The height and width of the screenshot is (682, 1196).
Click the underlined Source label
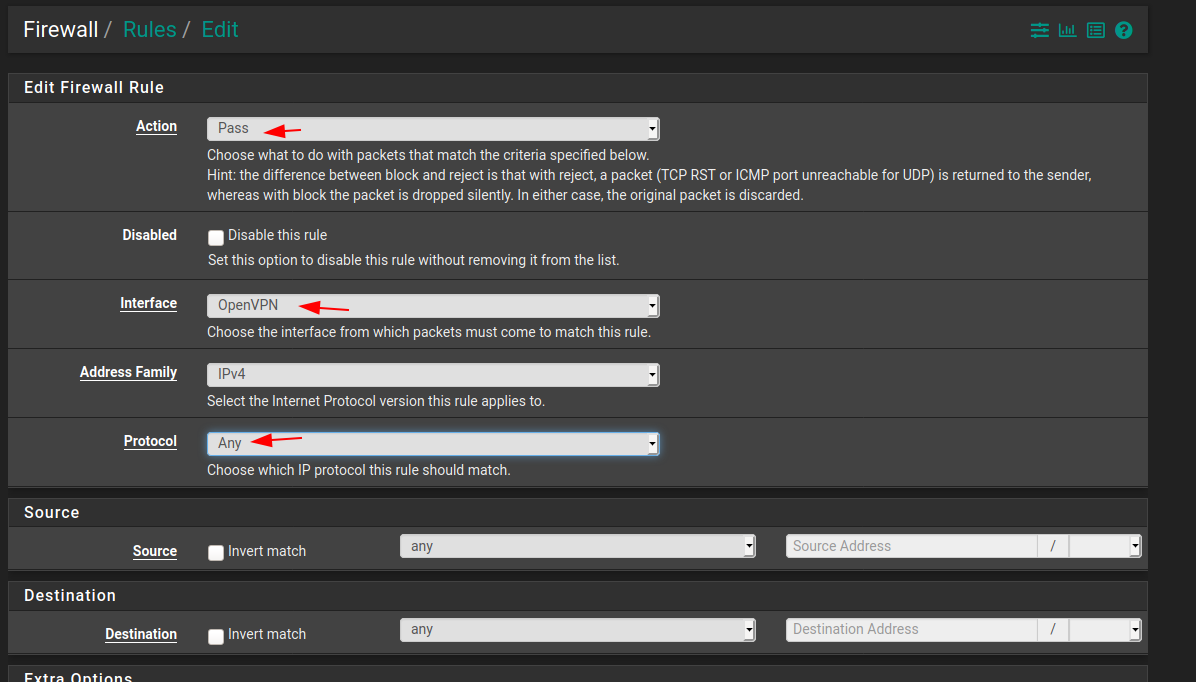tap(155, 552)
